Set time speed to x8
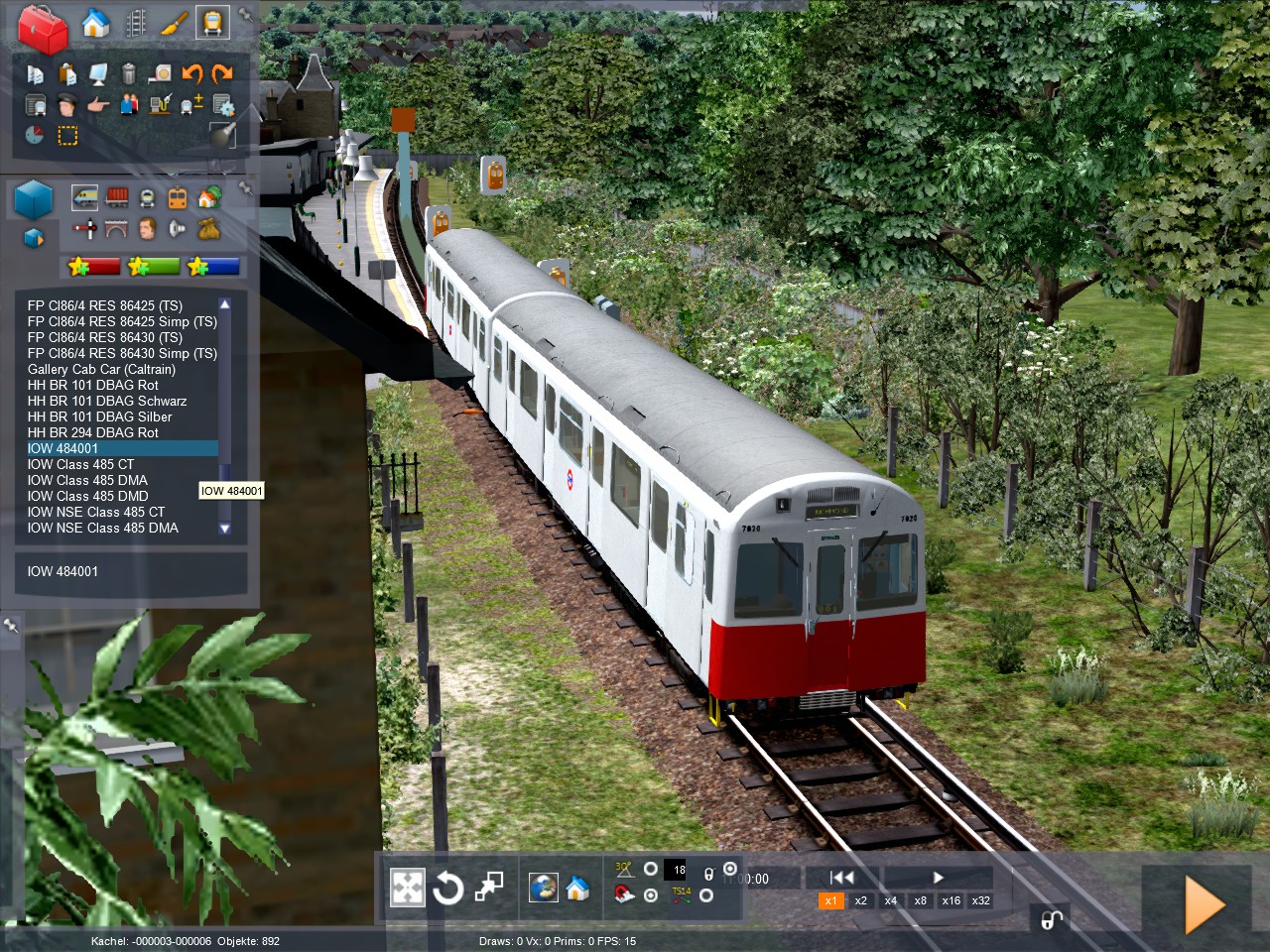The width and height of the screenshot is (1270, 952). 921,900
